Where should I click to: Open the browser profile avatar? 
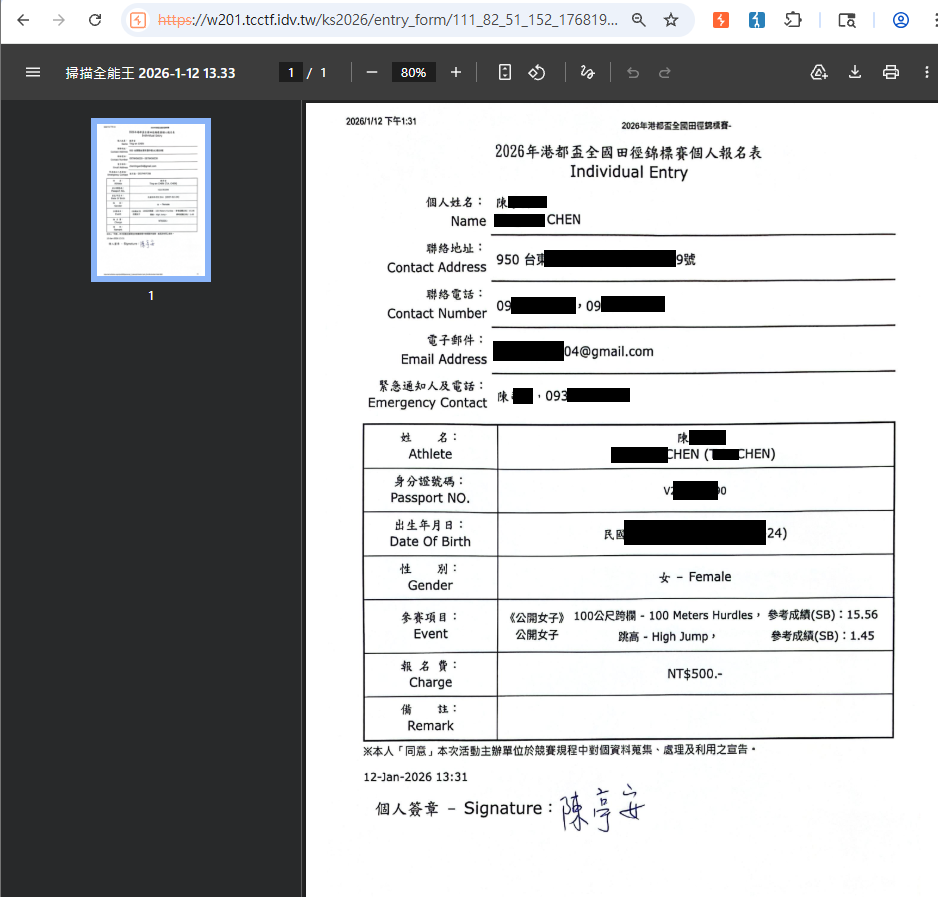click(901, 20)
